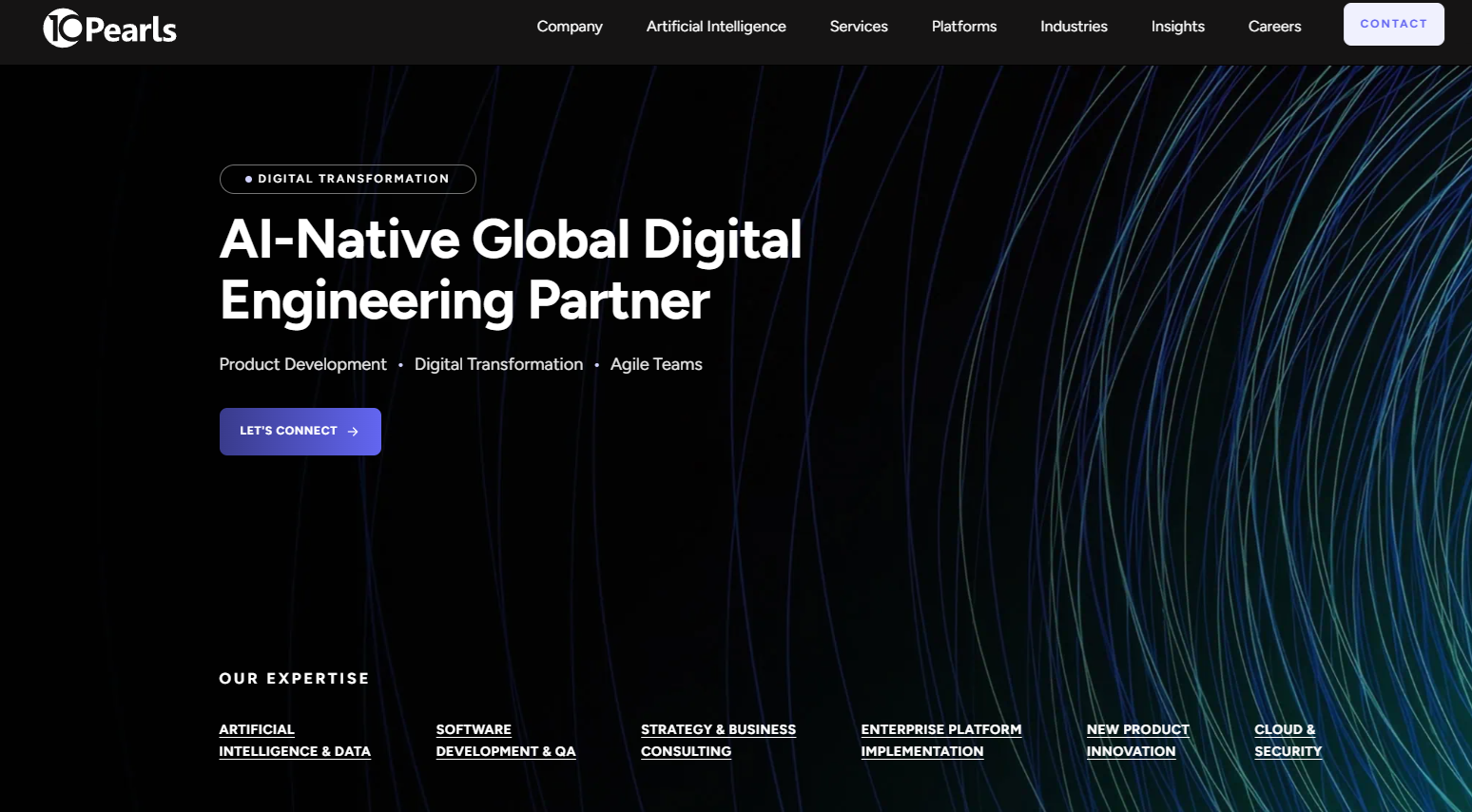This screenshot has height=812, width=1472.
Task: Click the CONTACT button
Action: [1394, 24]
